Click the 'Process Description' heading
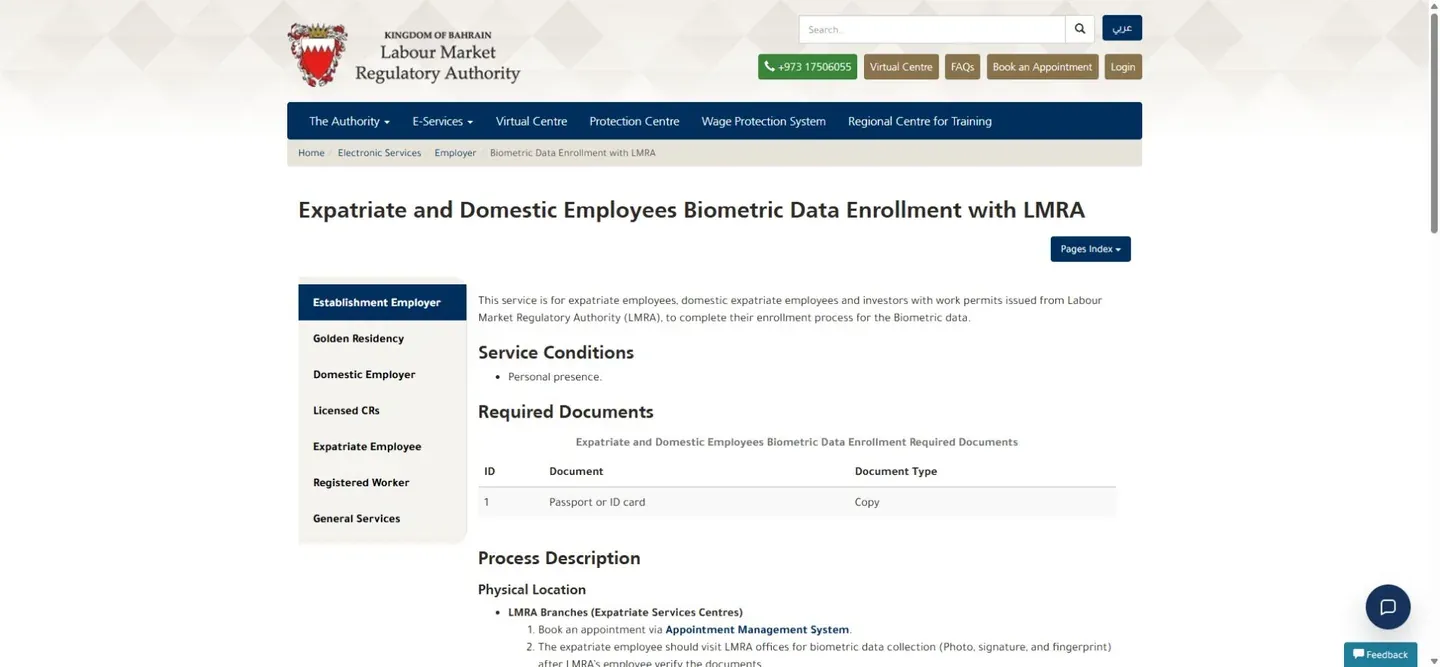The width and height of the screenshot is (1440, 667). tap(559, 558)
